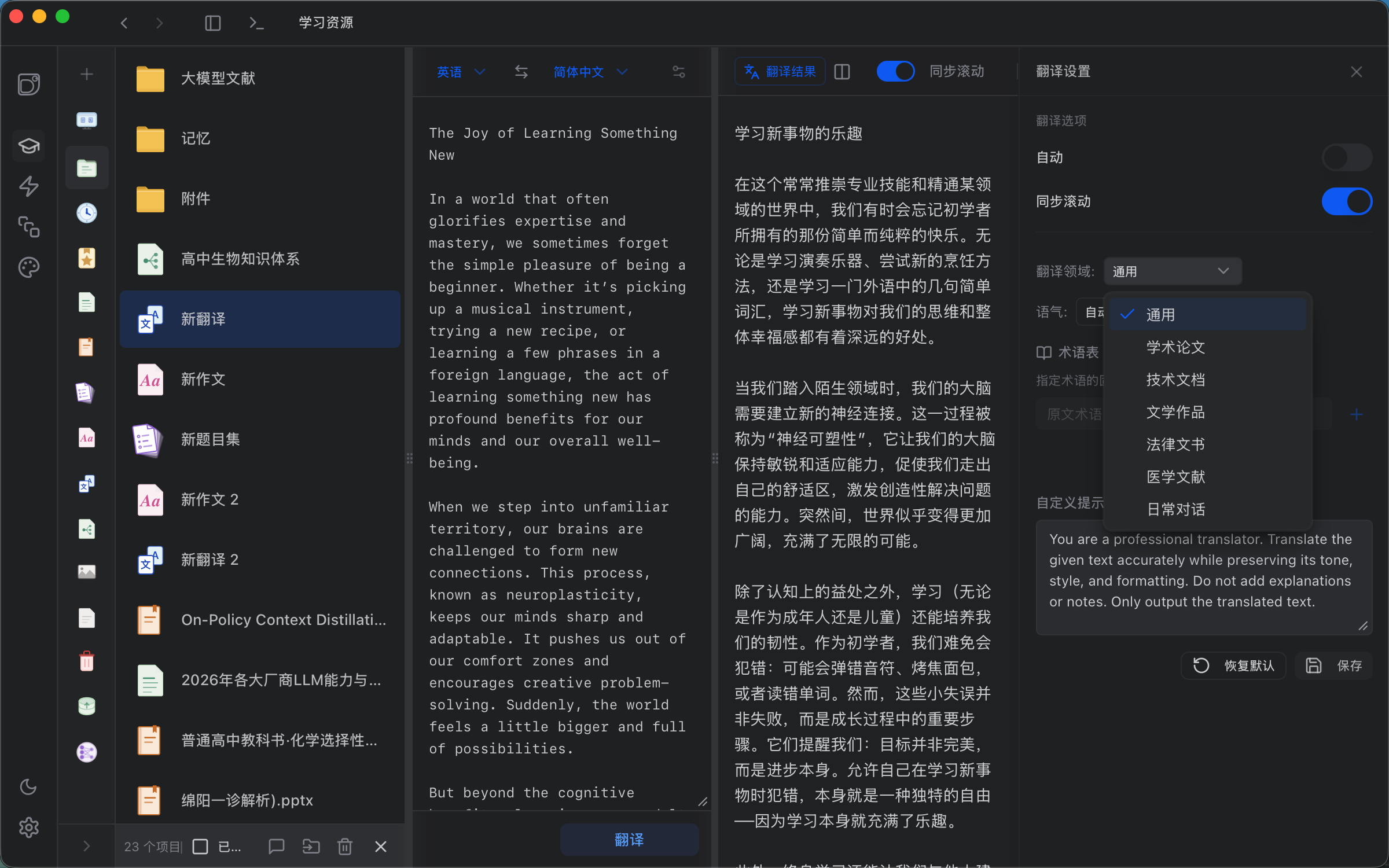Collapse the 翻译领域 通用 dropdown
This screenshot has width=1389, height=868.
[1173, 271]
